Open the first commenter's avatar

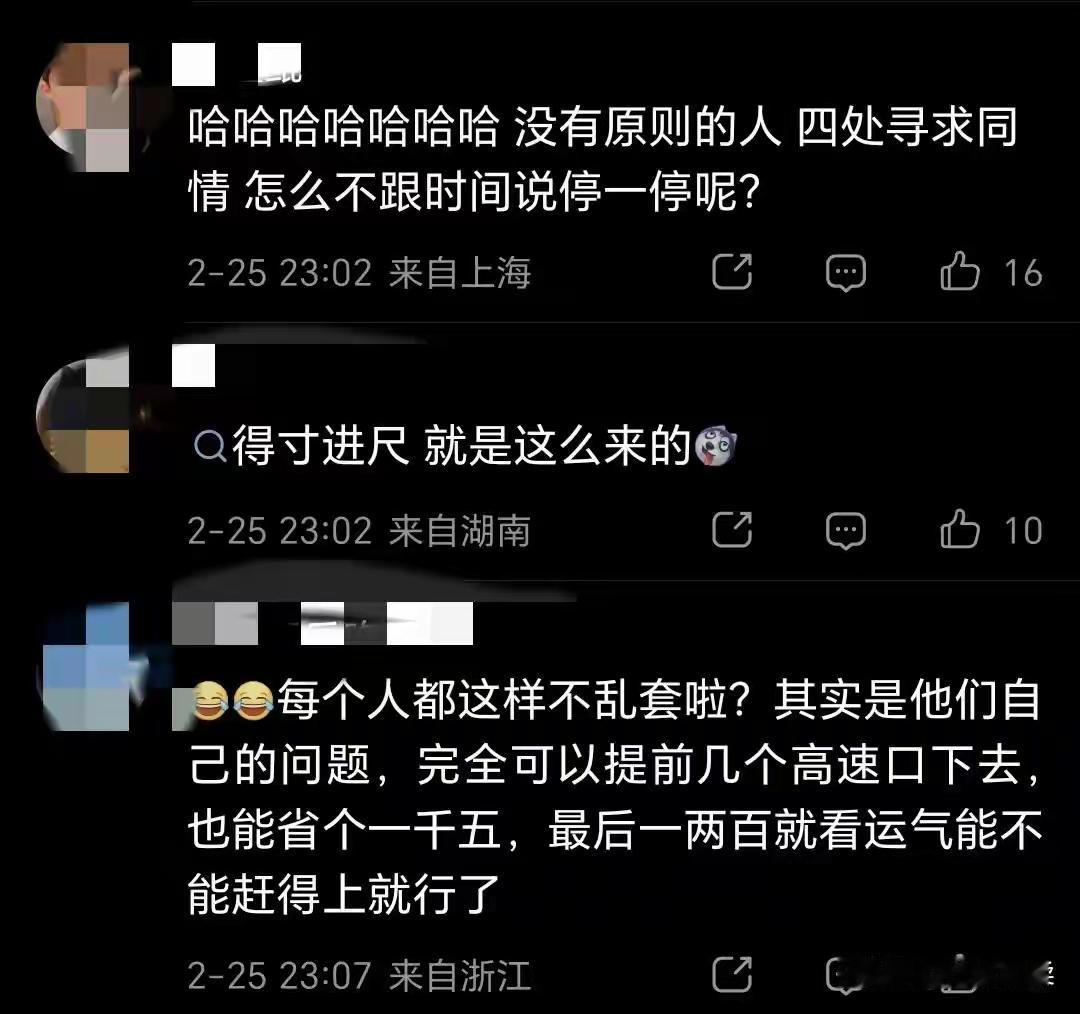point(83,107)
